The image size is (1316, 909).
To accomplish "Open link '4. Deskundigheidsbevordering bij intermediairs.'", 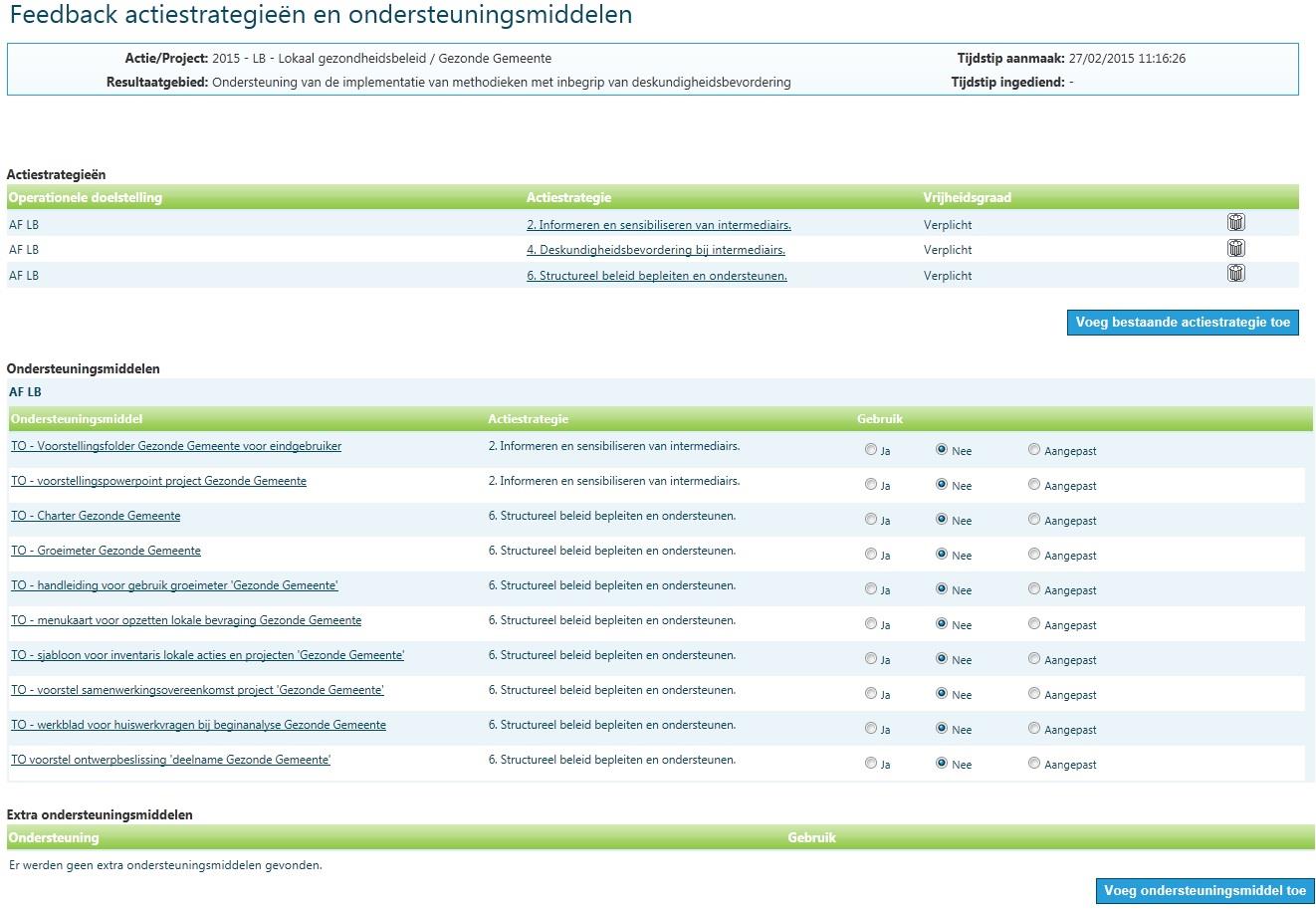I will 655,250.
